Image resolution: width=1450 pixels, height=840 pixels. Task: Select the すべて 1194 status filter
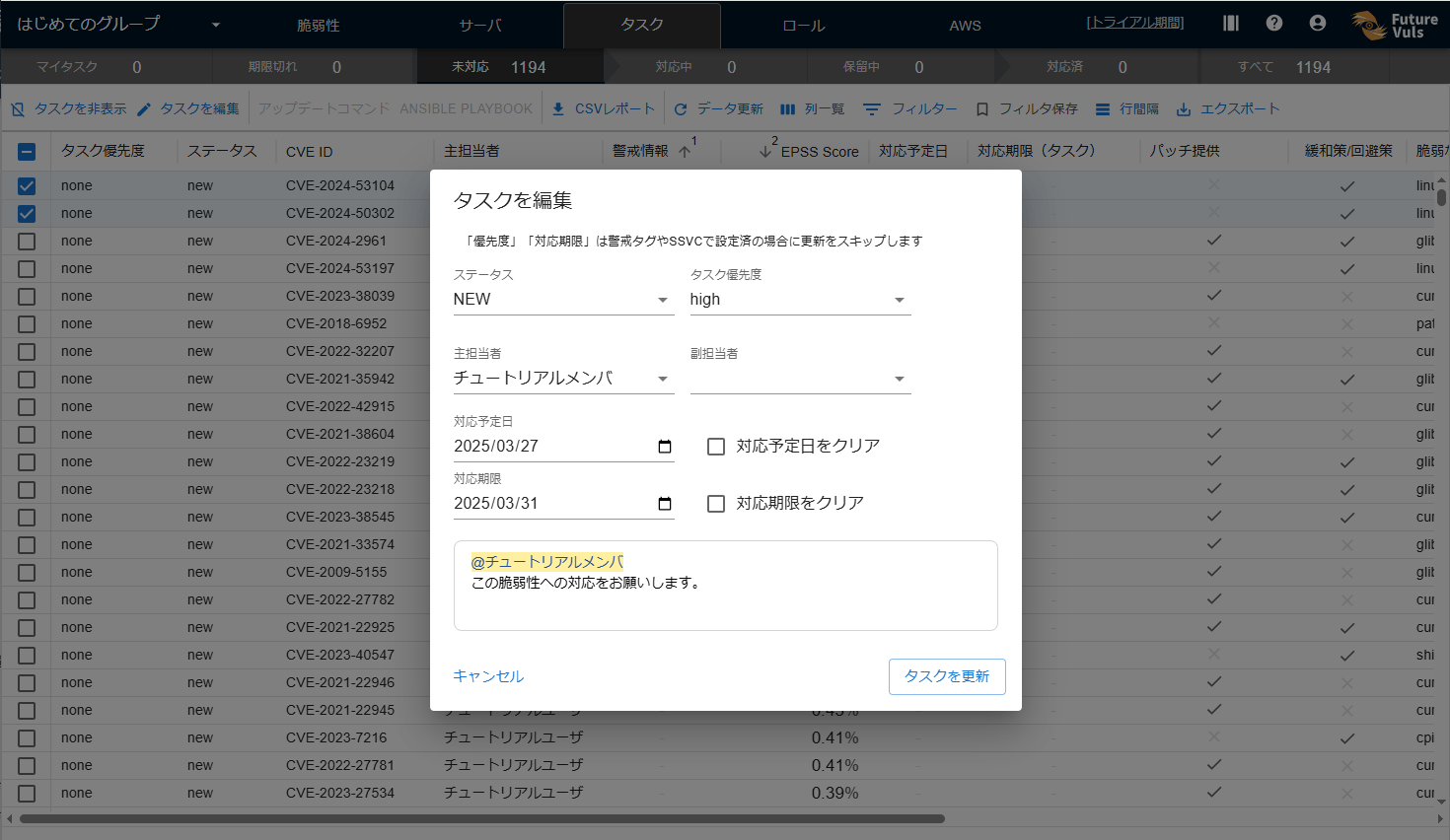click(1293, 67)
